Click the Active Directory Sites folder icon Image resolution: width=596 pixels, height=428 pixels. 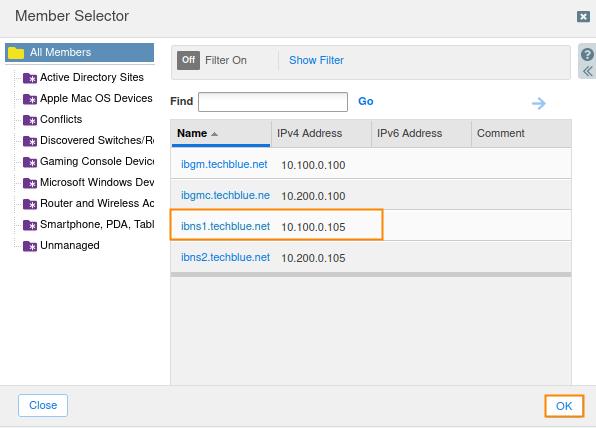(30, 78)
